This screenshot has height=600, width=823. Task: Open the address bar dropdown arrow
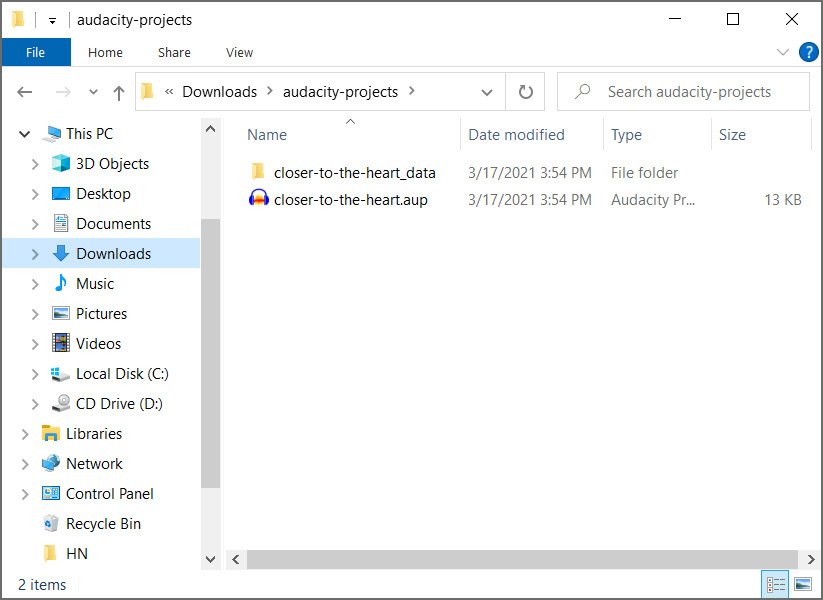click(x=489, y=91)
